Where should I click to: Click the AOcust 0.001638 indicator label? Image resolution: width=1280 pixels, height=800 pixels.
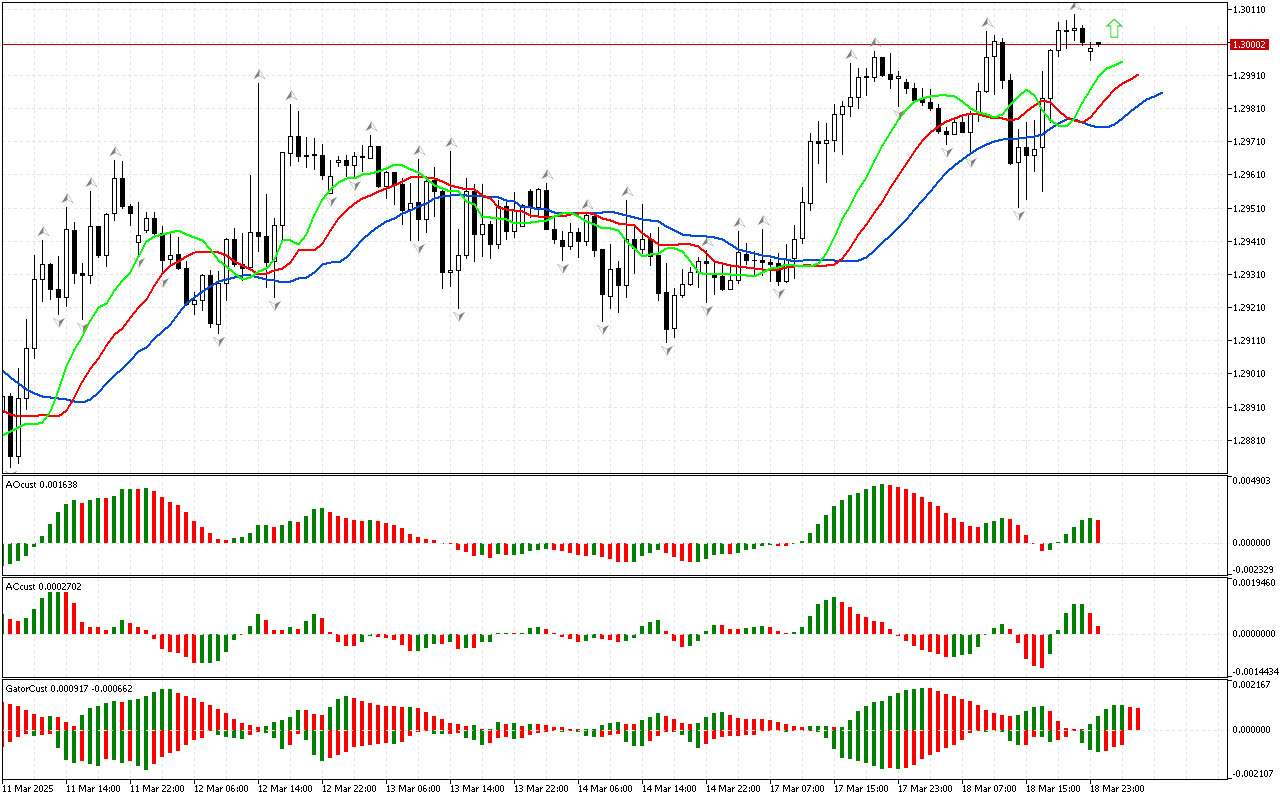point(42,484)
